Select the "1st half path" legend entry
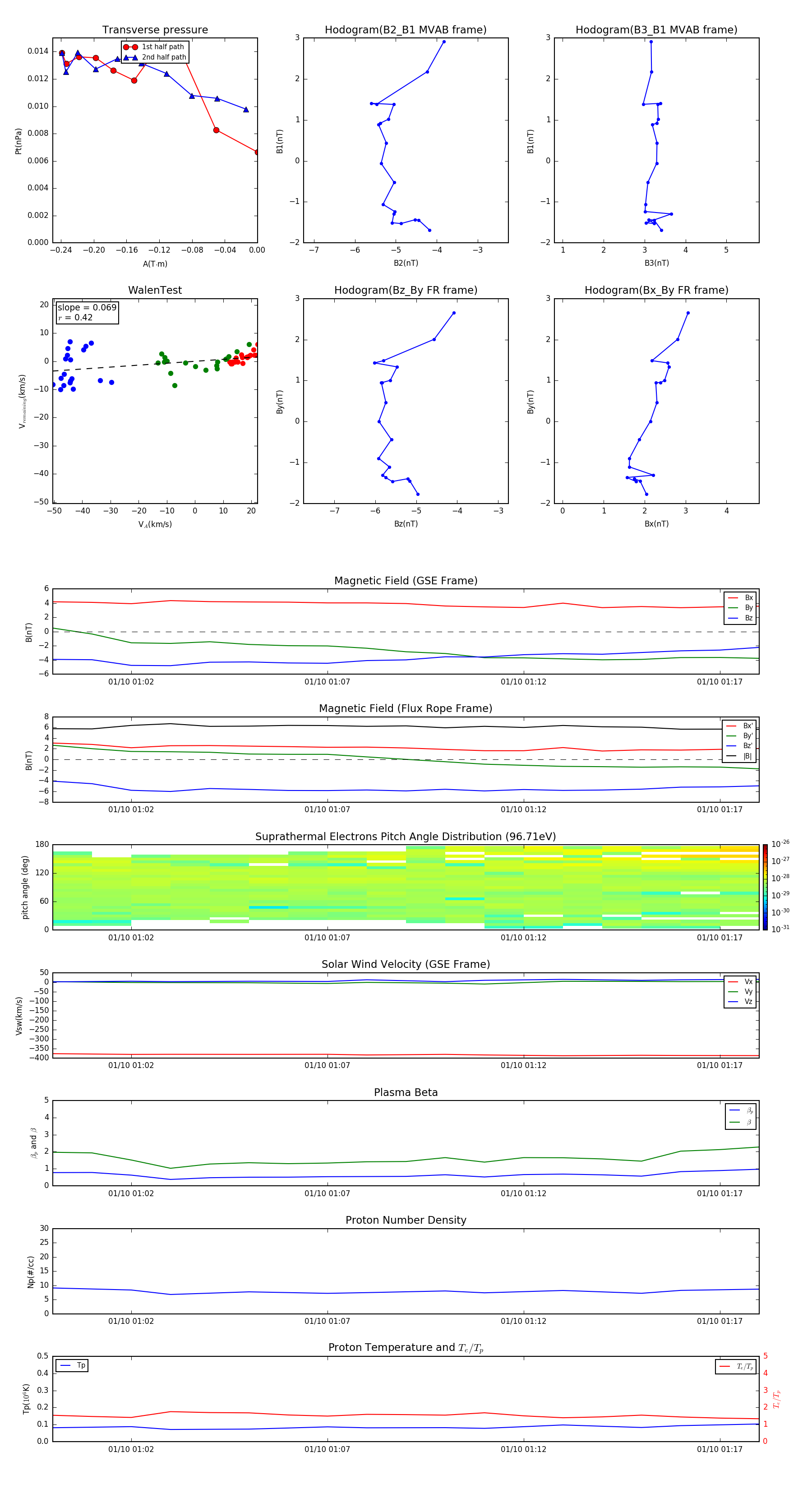Viewport: 812px width, 1489px height. tap(154, 47)
